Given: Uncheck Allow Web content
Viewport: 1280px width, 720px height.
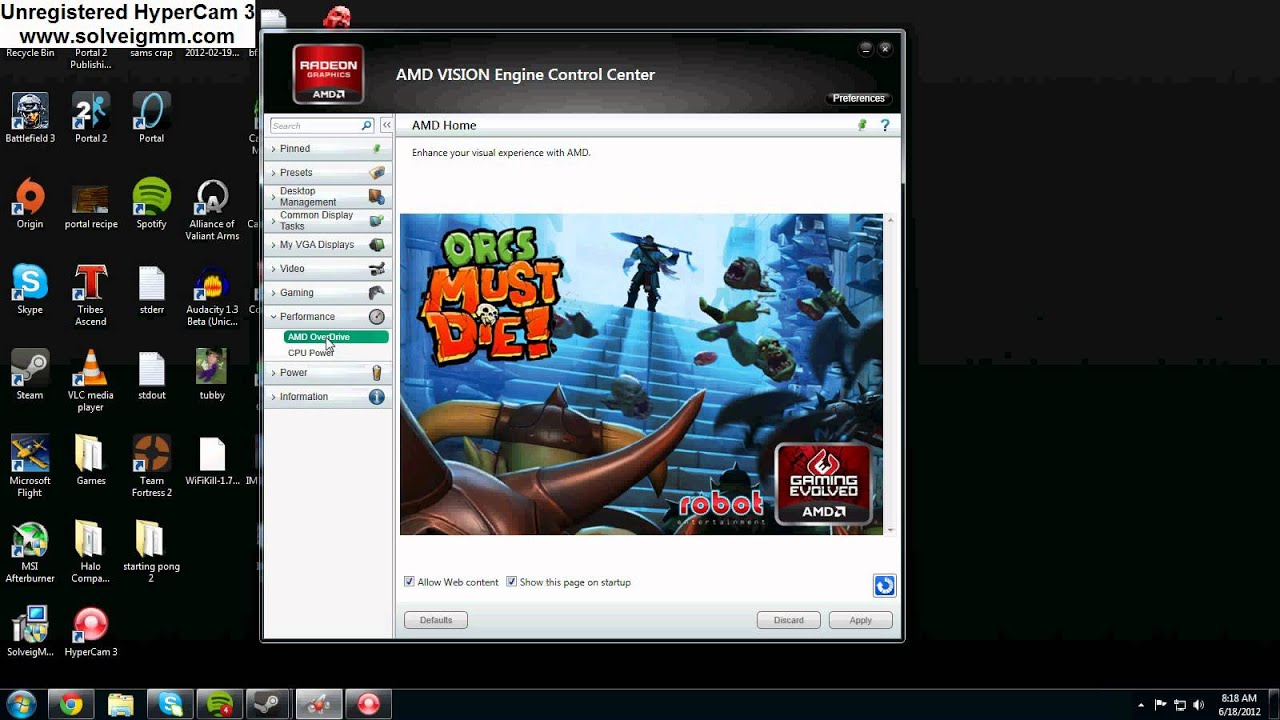Looking at the screenshot, I should pos(409,582).
